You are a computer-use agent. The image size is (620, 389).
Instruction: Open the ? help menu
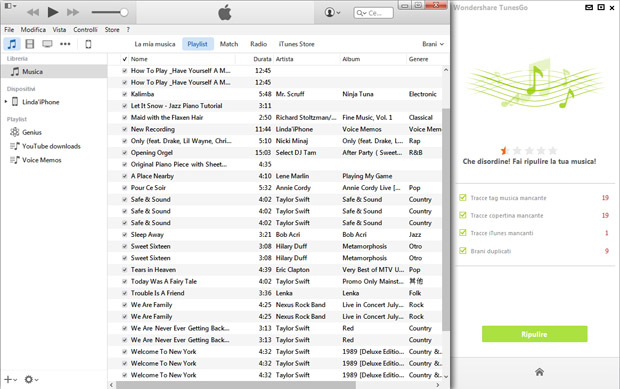click(128, 30)
